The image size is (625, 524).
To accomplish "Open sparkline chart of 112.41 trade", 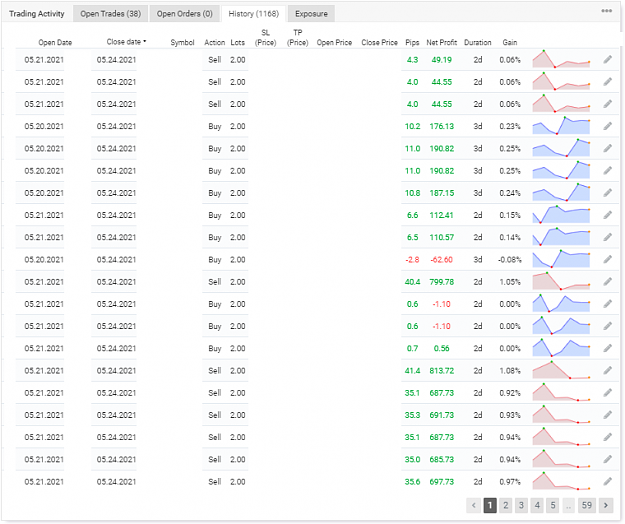I will pyautogui.click(x=561, y=214).
